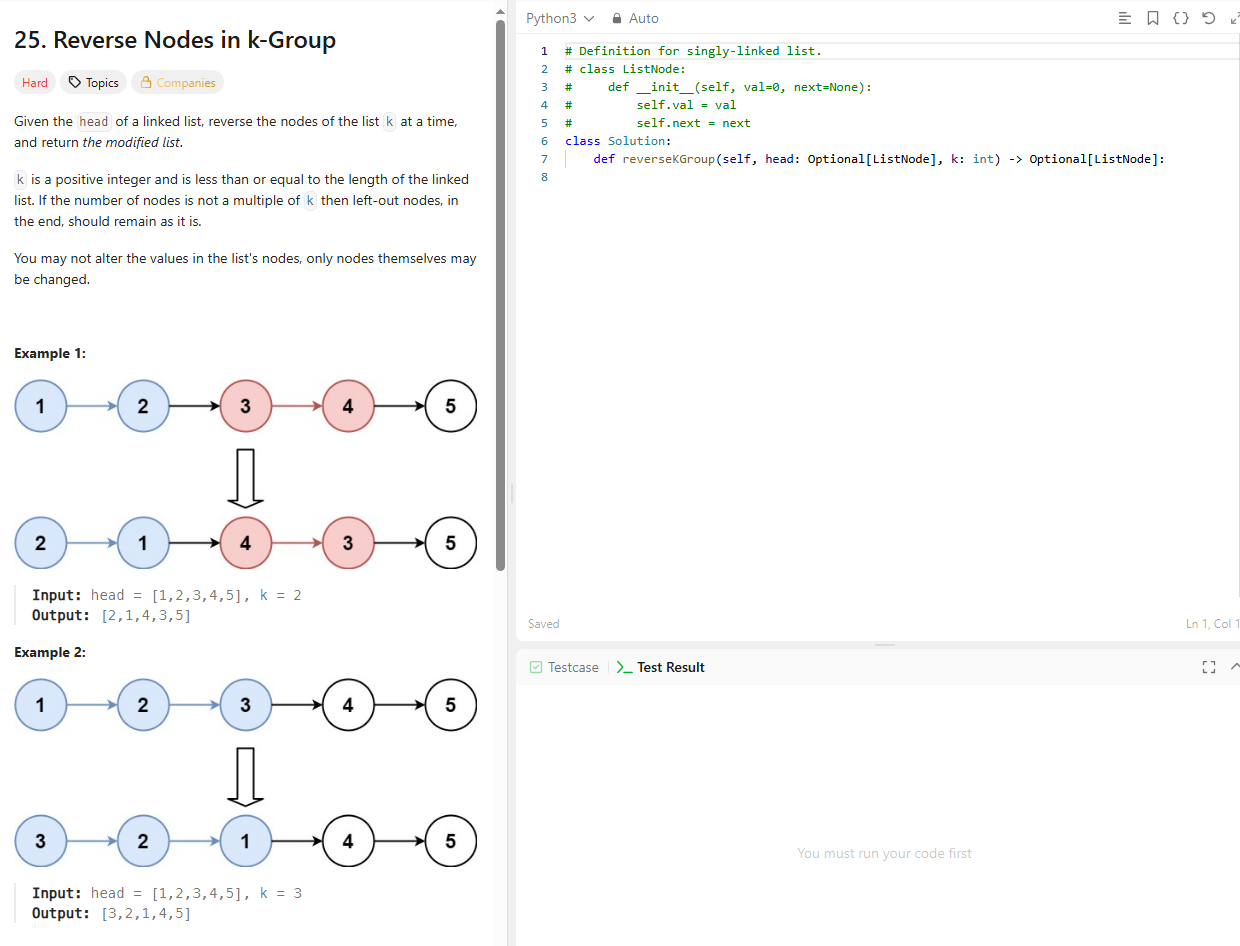Expand the code editor to full screen
The image size is (1240, 946).
pyautogui.click(x=1234, y=18)
